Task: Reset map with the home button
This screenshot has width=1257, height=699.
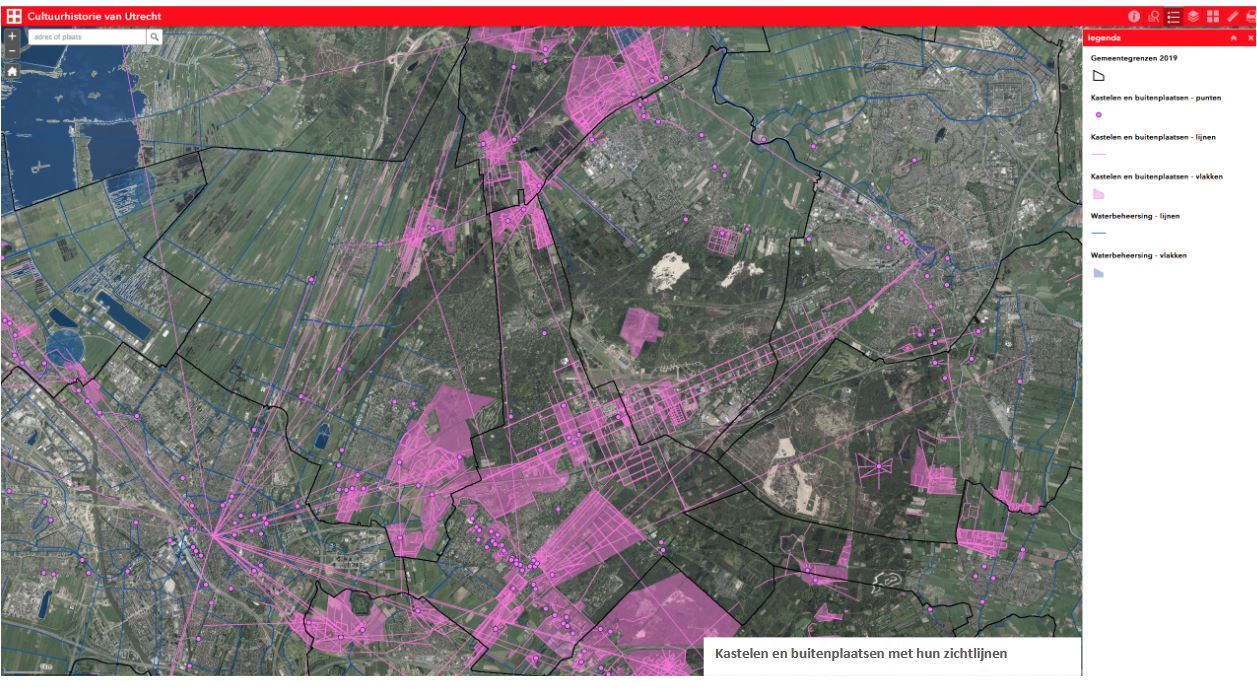Action: coord(11,71)
